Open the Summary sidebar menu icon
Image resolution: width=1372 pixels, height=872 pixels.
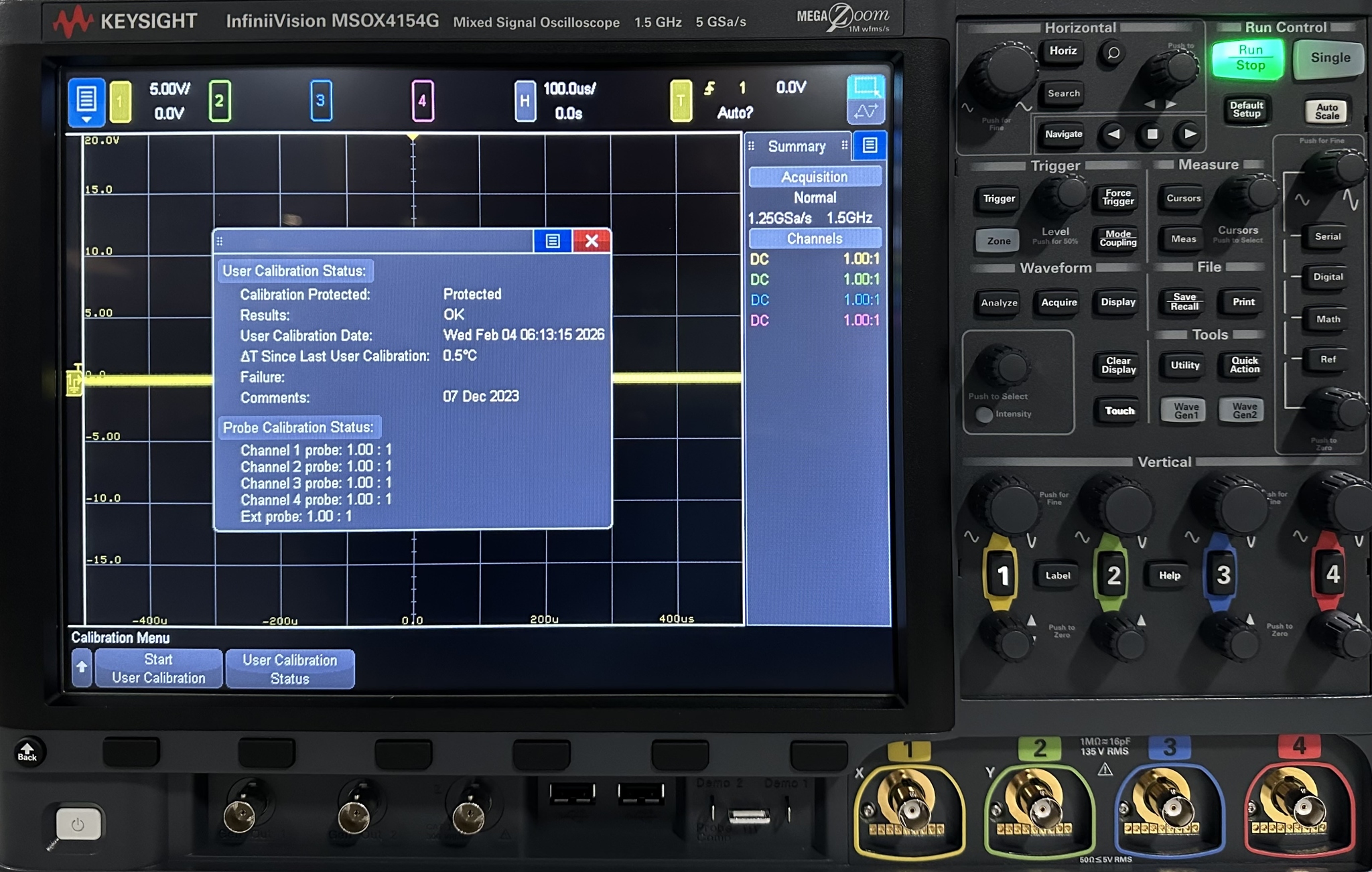870,145
